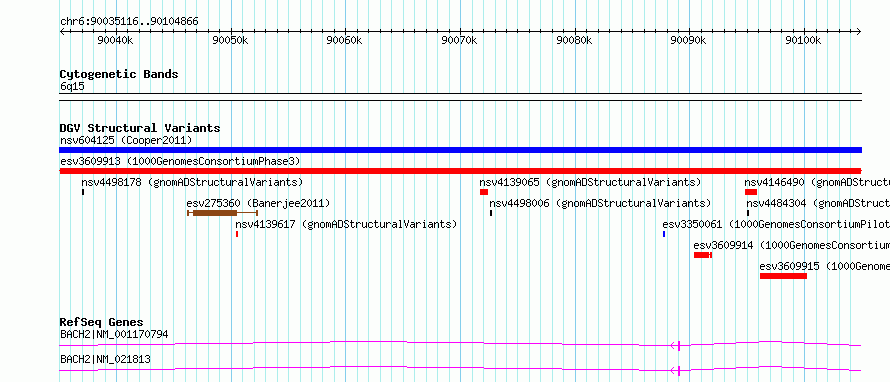Click the blue nsv604125 variant bar

[x=460, y=150]
